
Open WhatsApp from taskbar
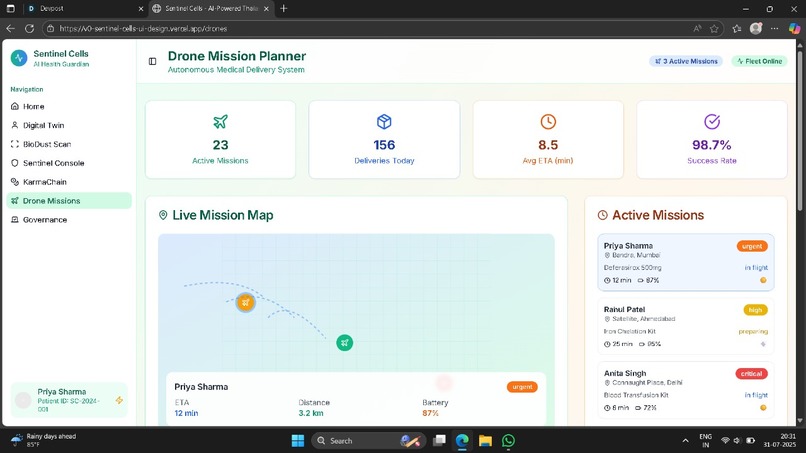(x=508, y=441)
